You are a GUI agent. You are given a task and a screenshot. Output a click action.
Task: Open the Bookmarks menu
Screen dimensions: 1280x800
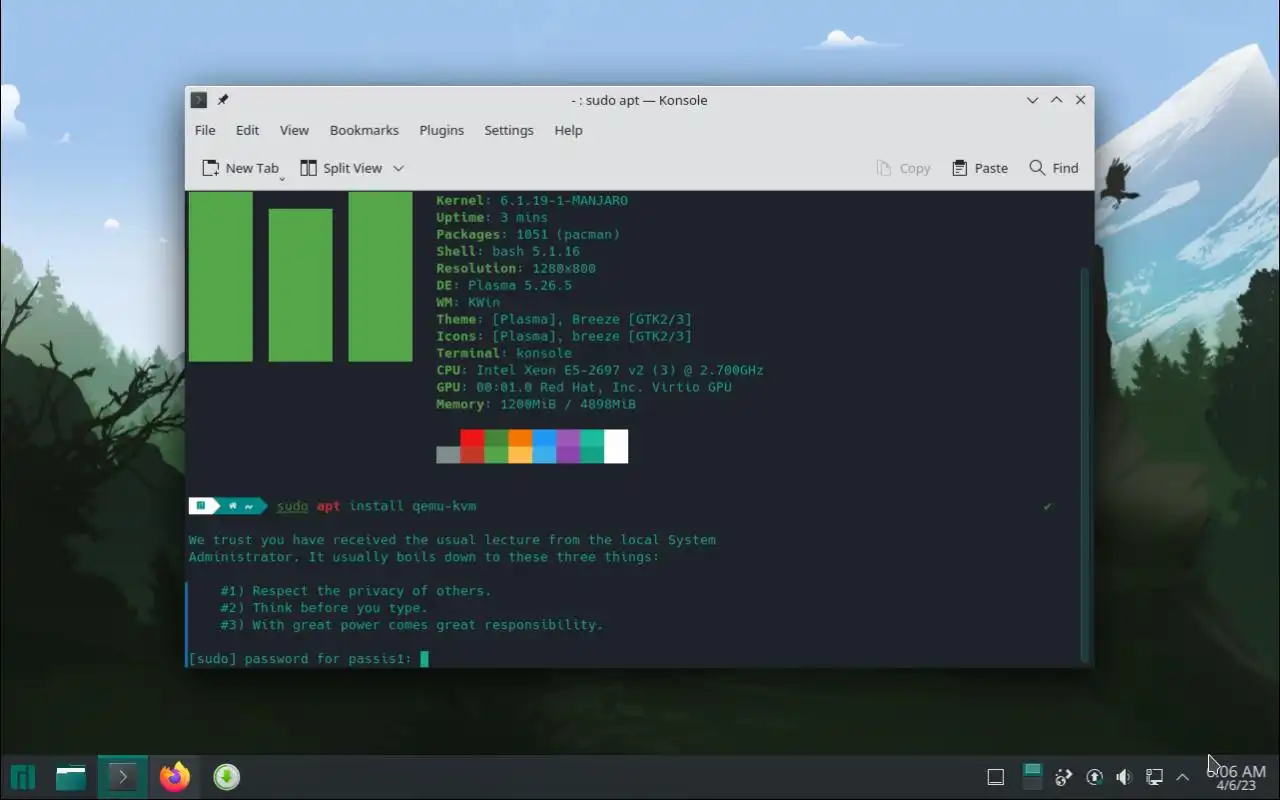tap(364, 130)
